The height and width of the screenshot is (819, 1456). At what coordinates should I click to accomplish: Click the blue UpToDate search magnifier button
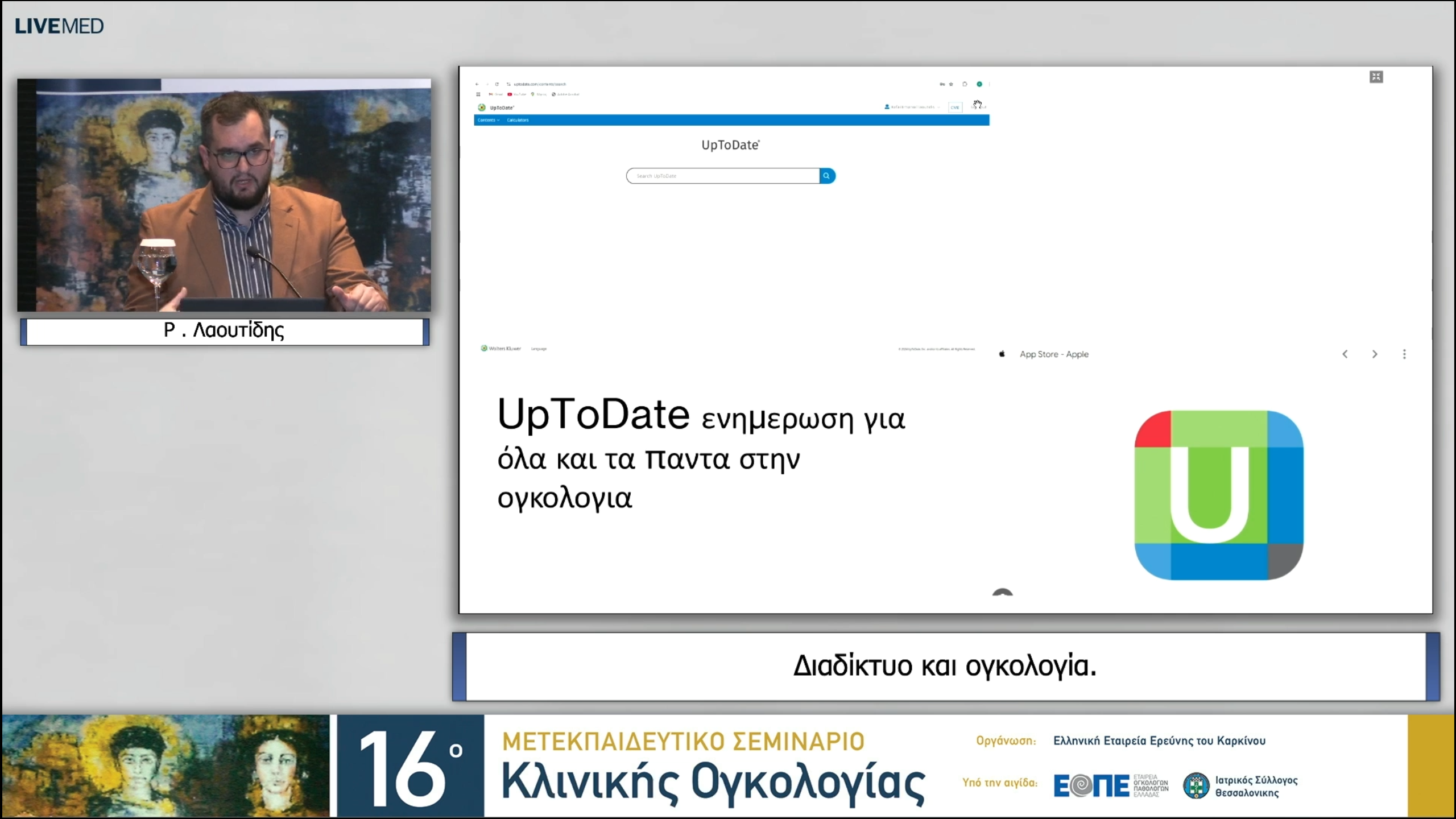coord(826,176)
